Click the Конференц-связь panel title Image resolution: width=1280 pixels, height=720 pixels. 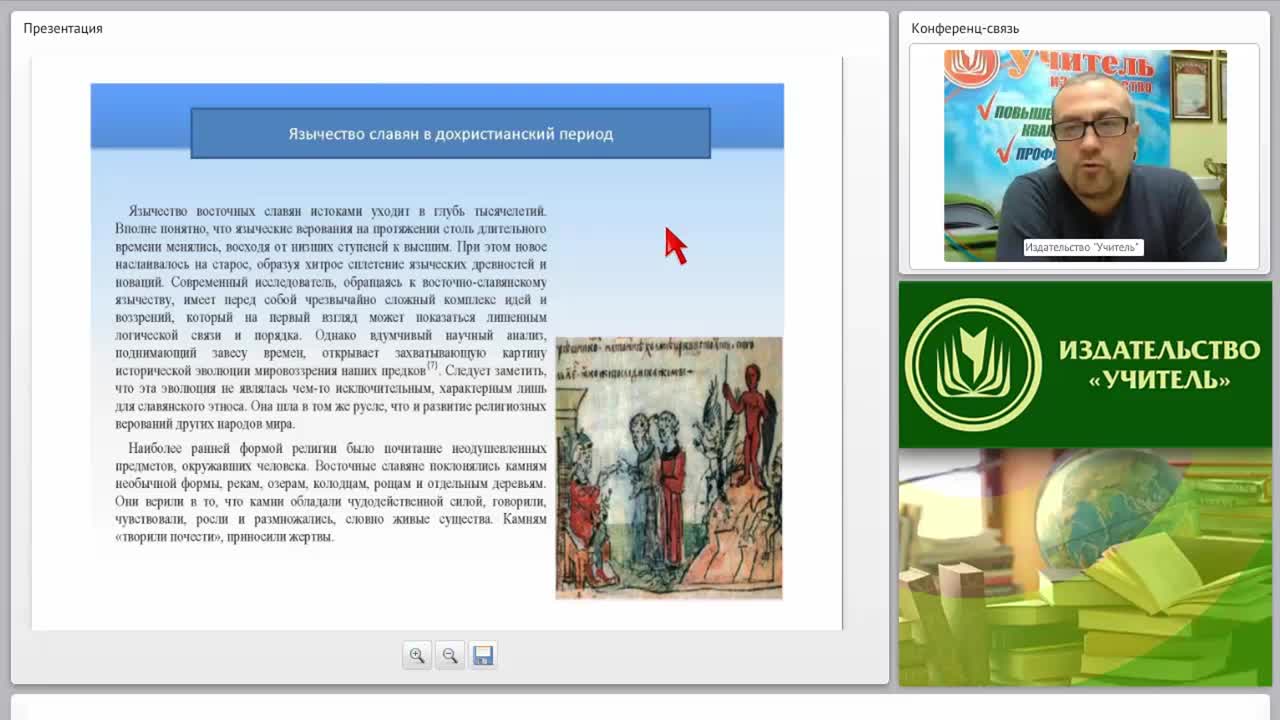coord(965,28)
